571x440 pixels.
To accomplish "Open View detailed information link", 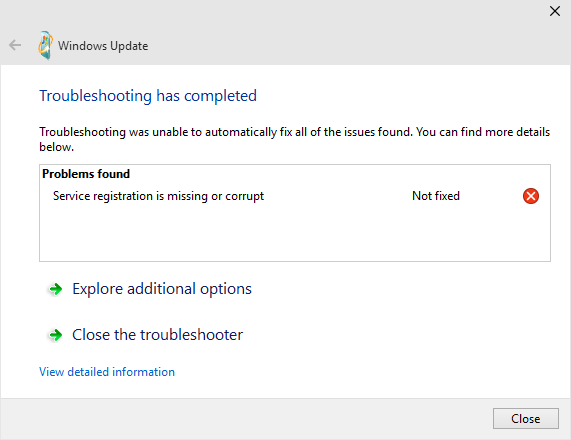I will click(x=107, y=372).
